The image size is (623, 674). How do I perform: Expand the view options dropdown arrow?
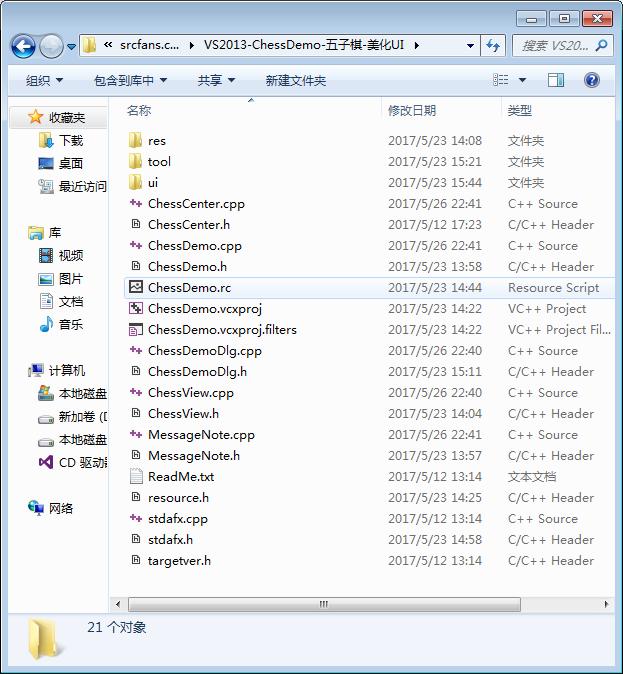point(522,80)
